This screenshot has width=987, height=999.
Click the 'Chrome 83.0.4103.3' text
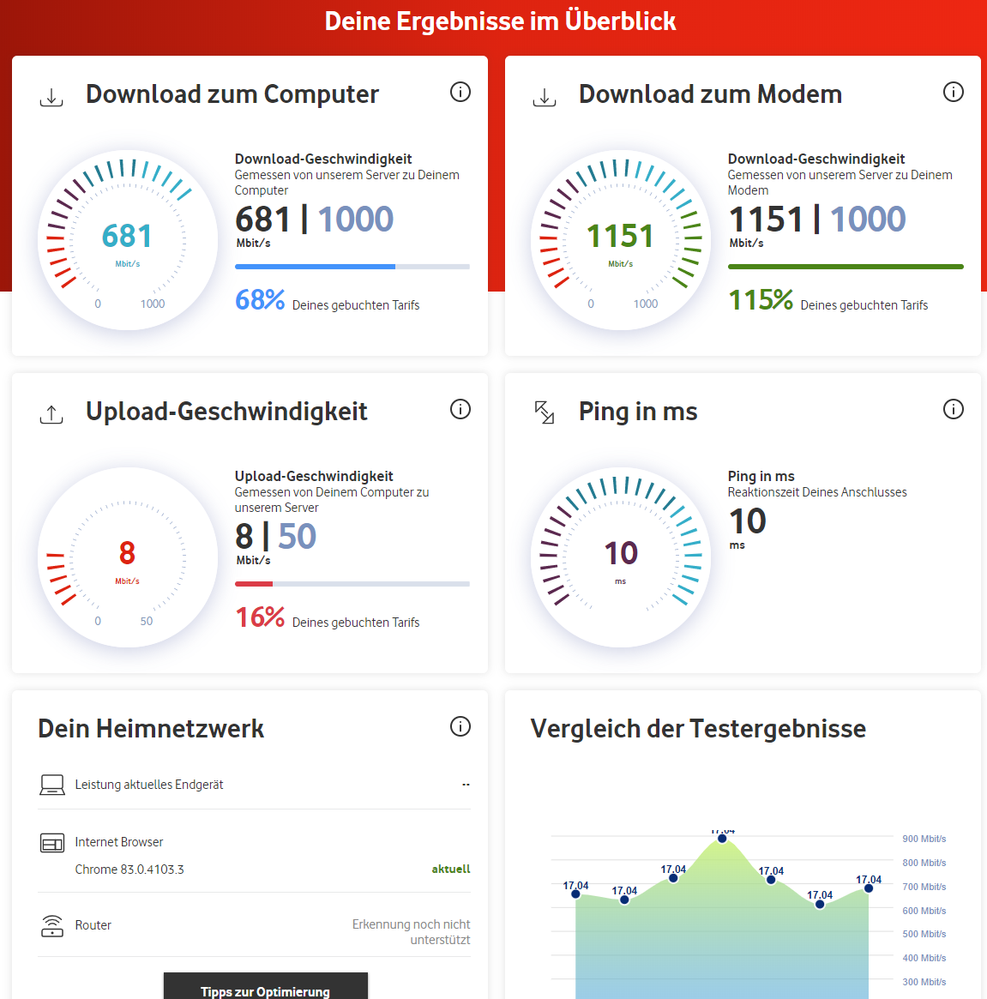[129, 870]
